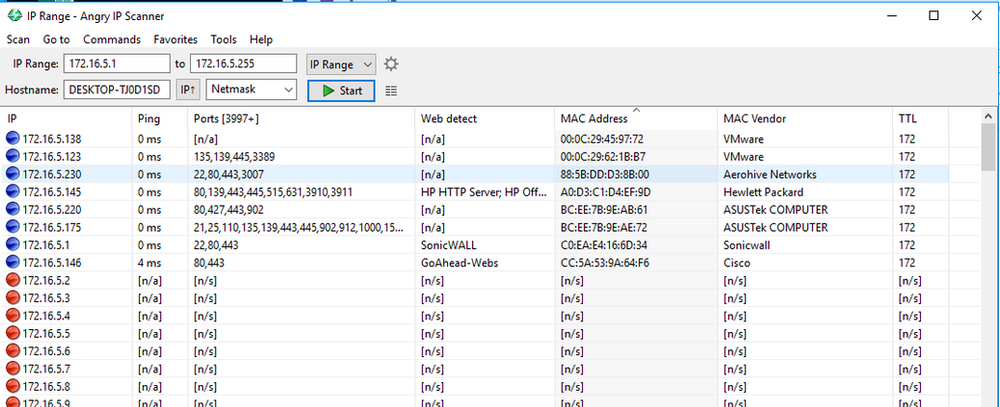This screenshot has width=1000, height=407.
Task: Select MAC address BC:EE:7B:9E:AB:61
Action: [x=605, y=209]
